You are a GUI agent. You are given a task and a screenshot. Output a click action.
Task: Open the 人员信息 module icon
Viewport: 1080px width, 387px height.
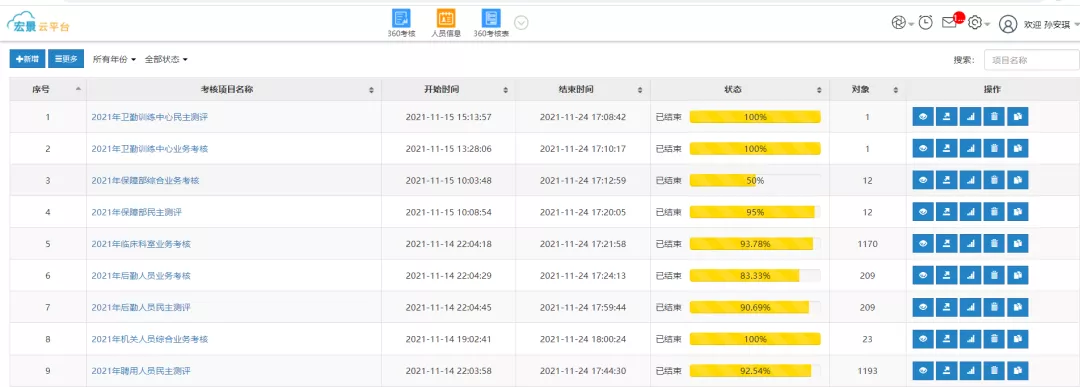point(446,19)
